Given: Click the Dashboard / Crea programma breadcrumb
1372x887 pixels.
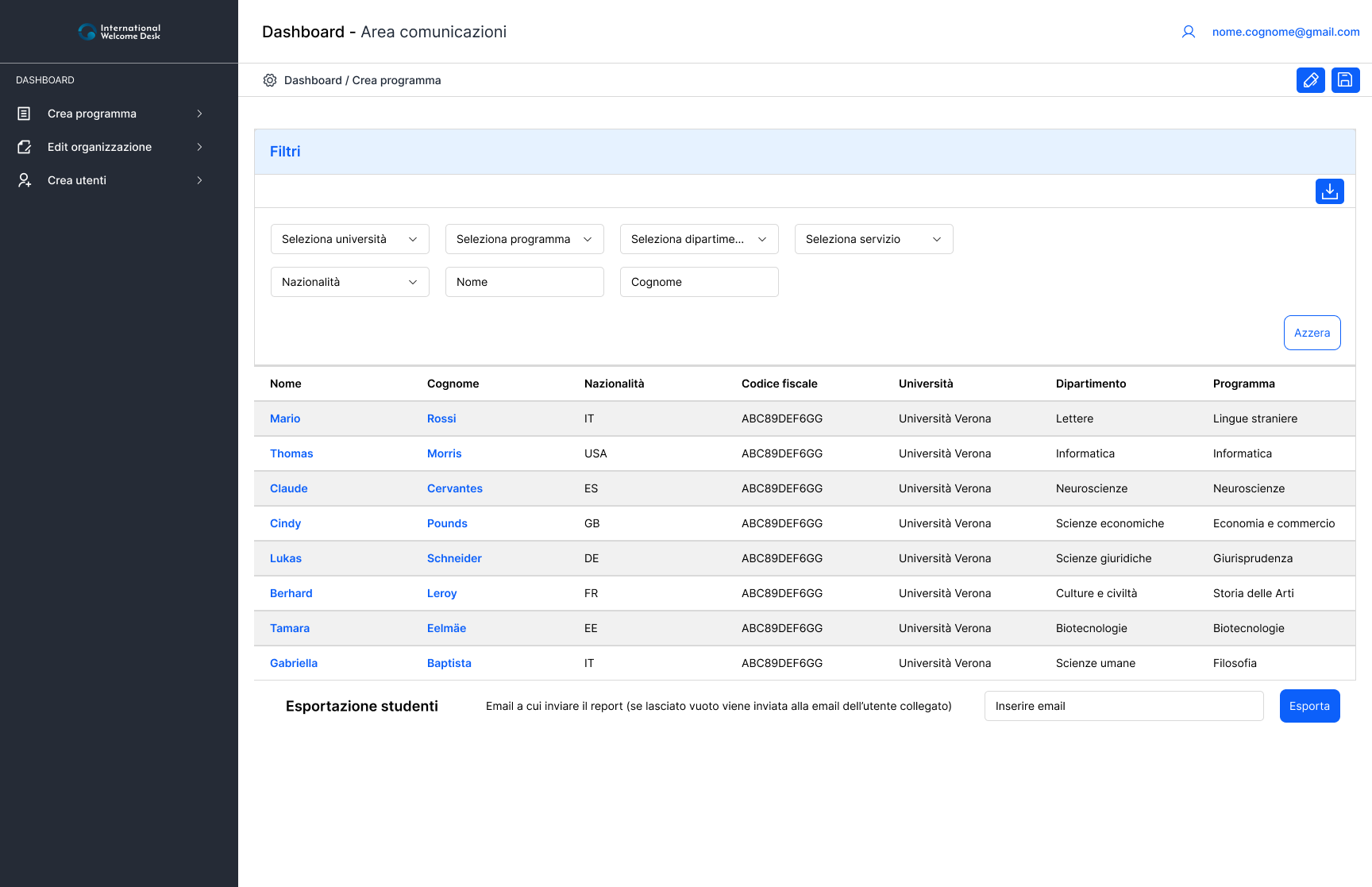Looking at the screenshot, I should (x=362, y=80).
